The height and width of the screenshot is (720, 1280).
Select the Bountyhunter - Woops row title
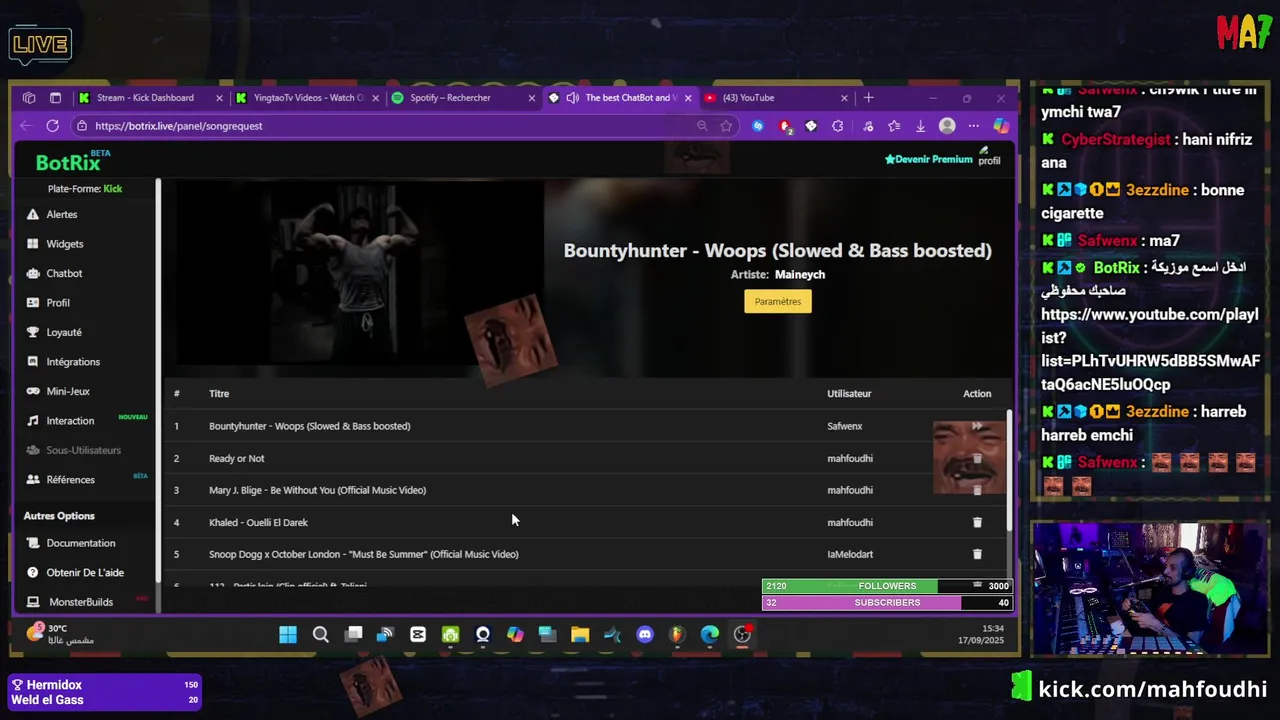click(x=310, y=426)
